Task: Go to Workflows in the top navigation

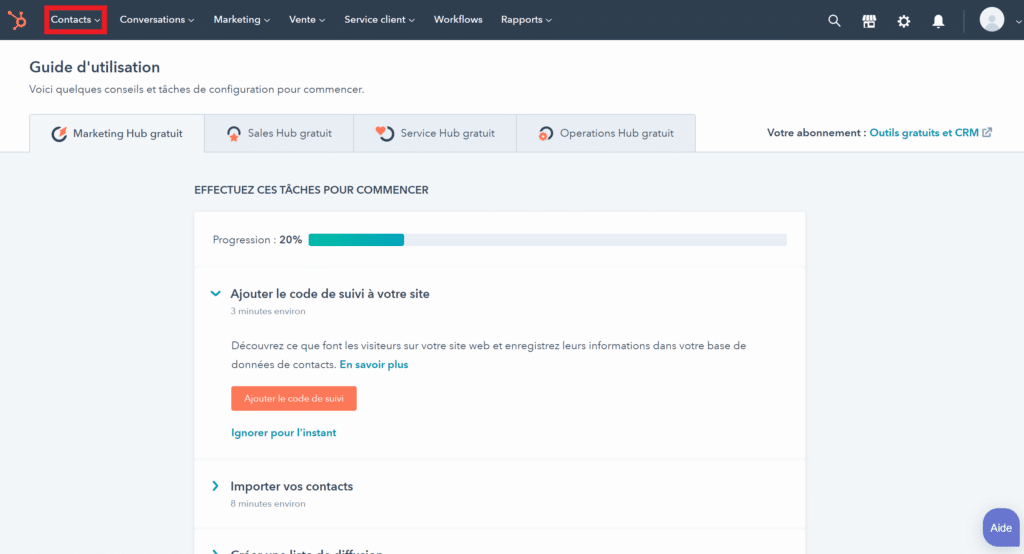Action: (x=458, y=20)
